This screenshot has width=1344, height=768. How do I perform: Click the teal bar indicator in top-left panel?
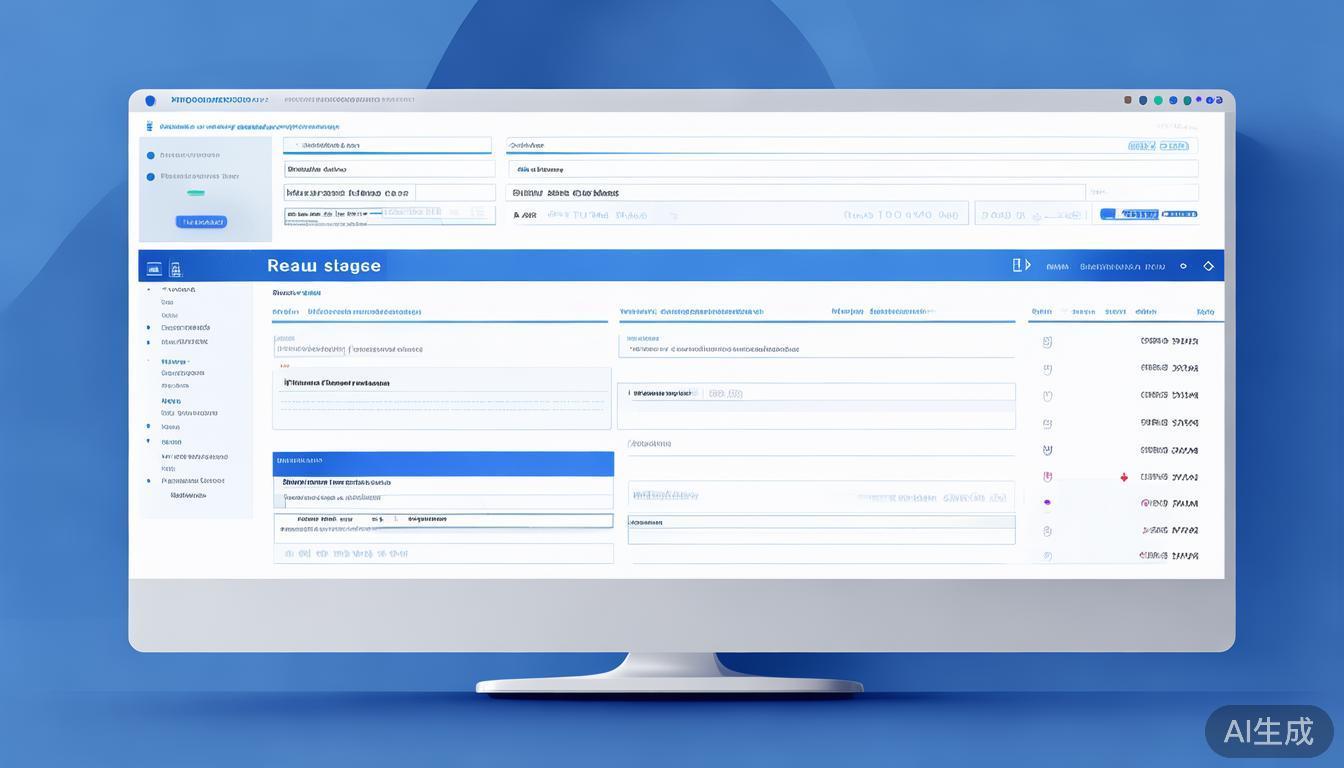tap(196, 193)
